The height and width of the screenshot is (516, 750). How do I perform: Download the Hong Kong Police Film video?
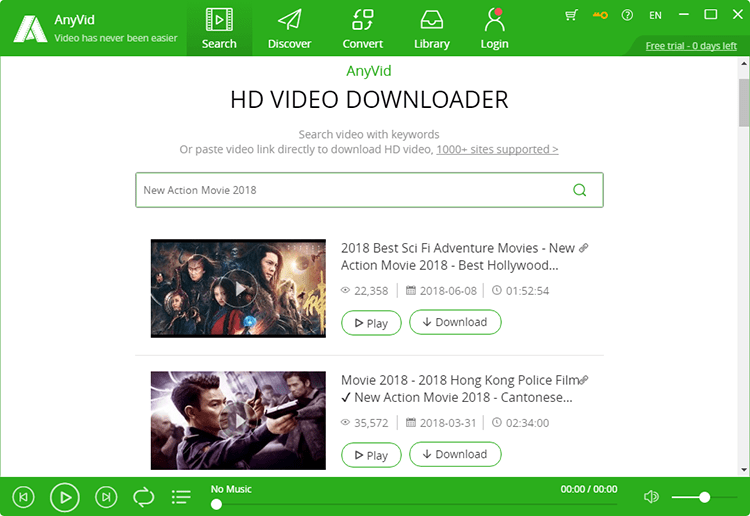click(x=455, y=454)
